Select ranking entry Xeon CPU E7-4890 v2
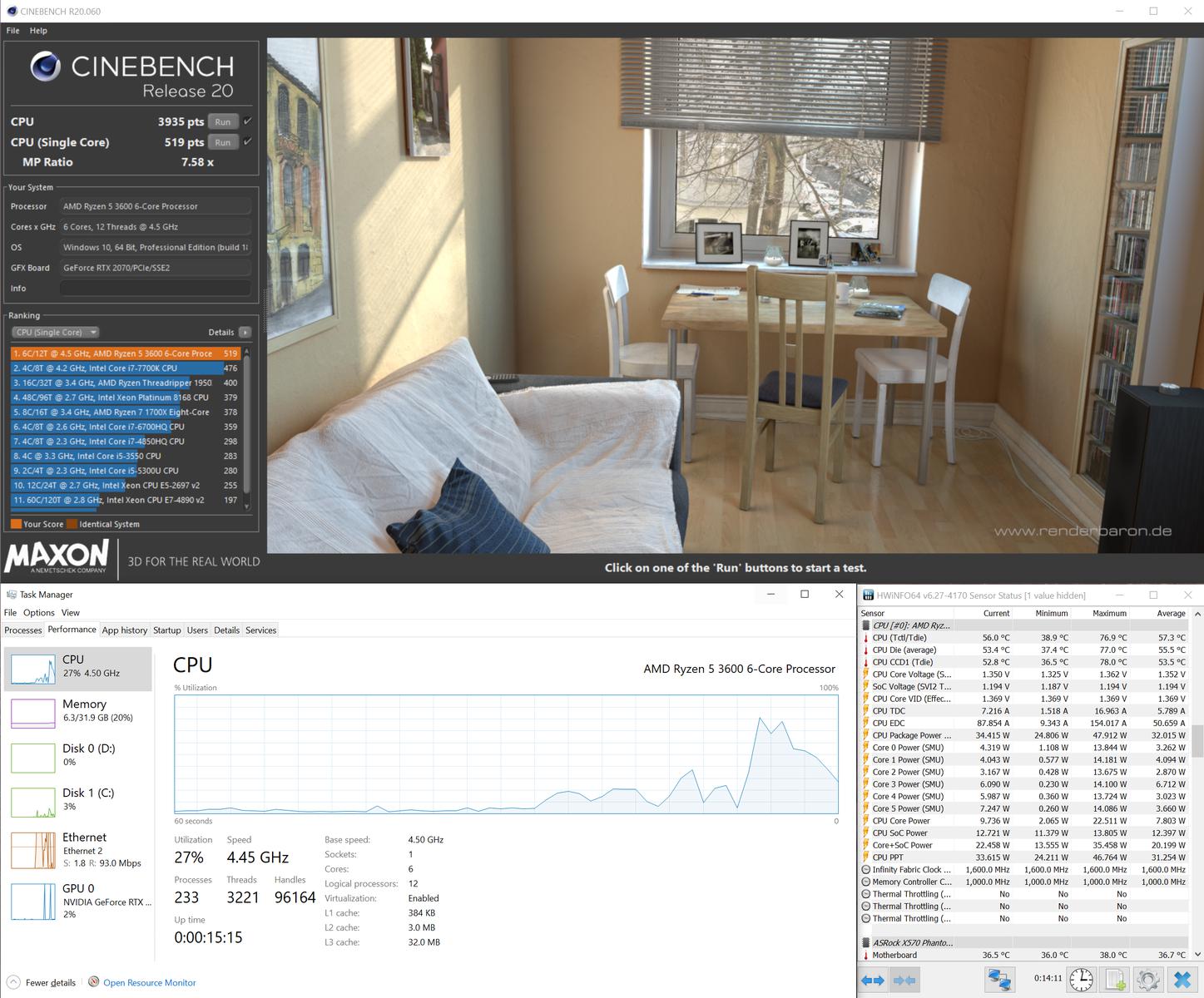Screen dimensions: 1204x998 (x=126, y=500)
